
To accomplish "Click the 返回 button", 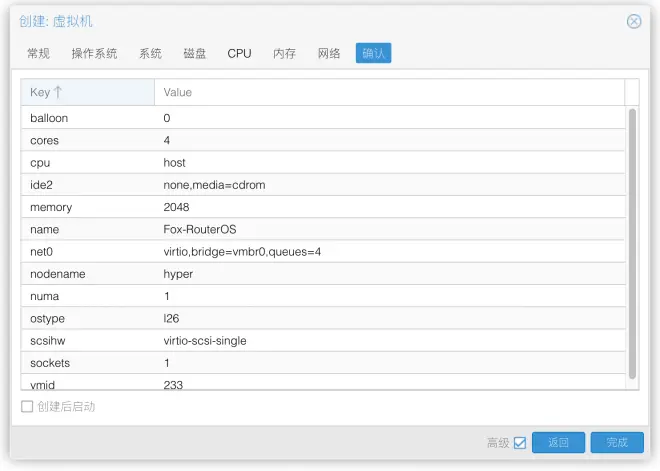I will pyautogui.click(x=558, y=442).
